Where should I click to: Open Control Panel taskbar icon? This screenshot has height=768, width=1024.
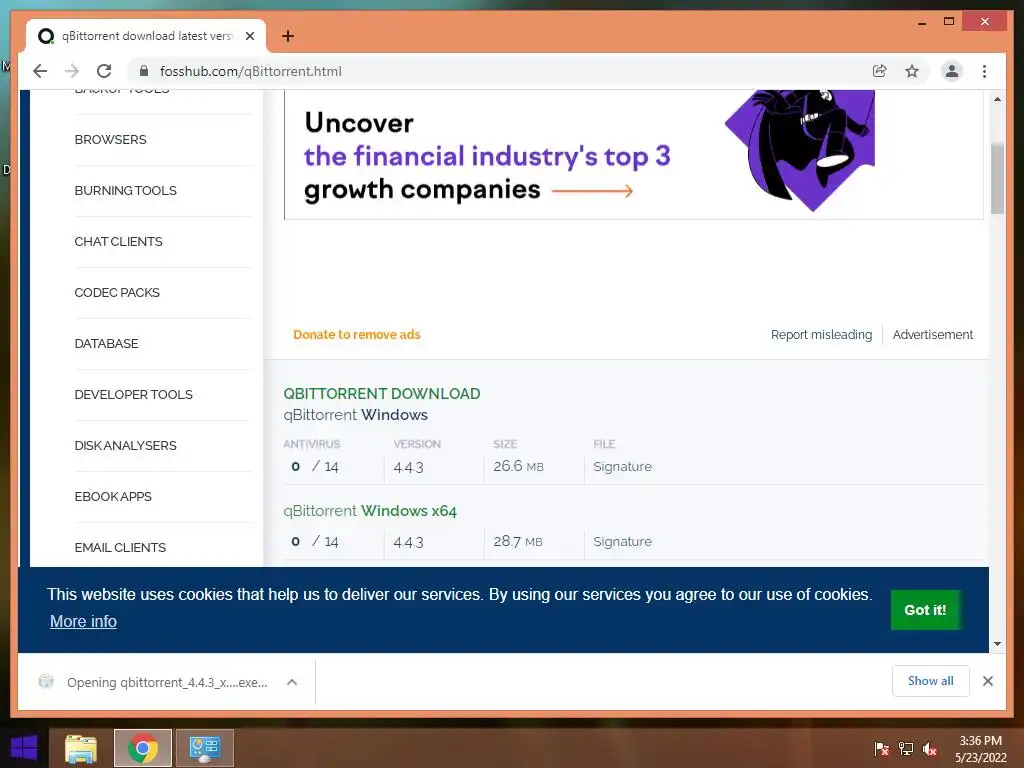204,748
